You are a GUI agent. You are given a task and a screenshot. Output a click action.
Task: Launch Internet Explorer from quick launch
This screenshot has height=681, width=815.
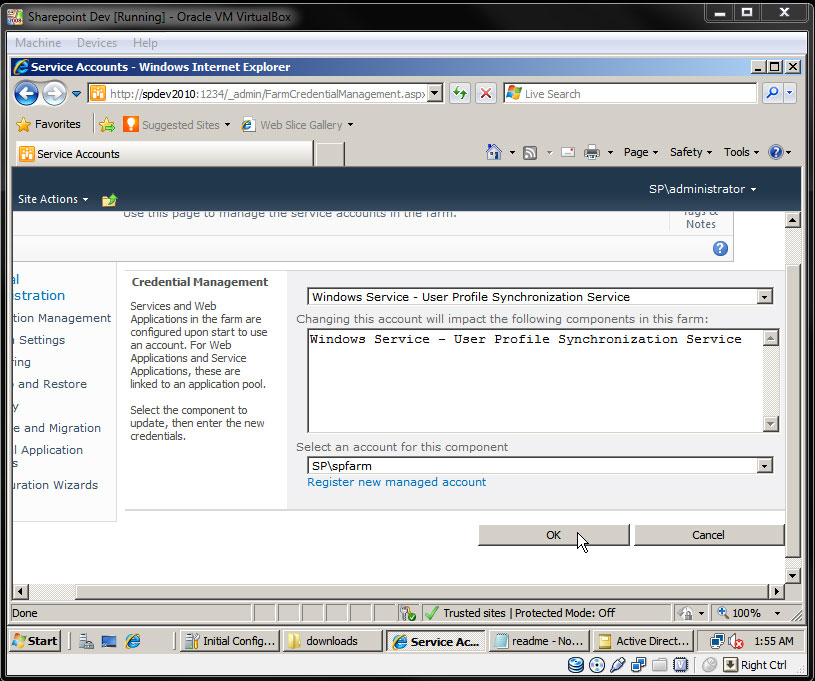pos(133,641)
